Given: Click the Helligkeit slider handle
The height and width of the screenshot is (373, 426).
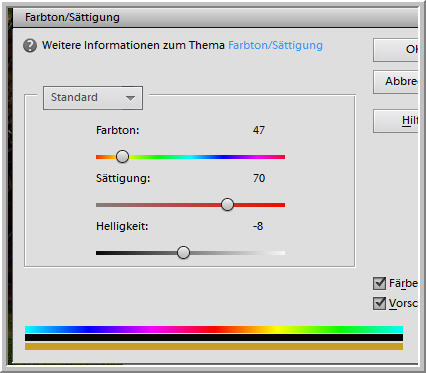Looking at the screenshot, I should pyautogui.click(x=183, y=252).
